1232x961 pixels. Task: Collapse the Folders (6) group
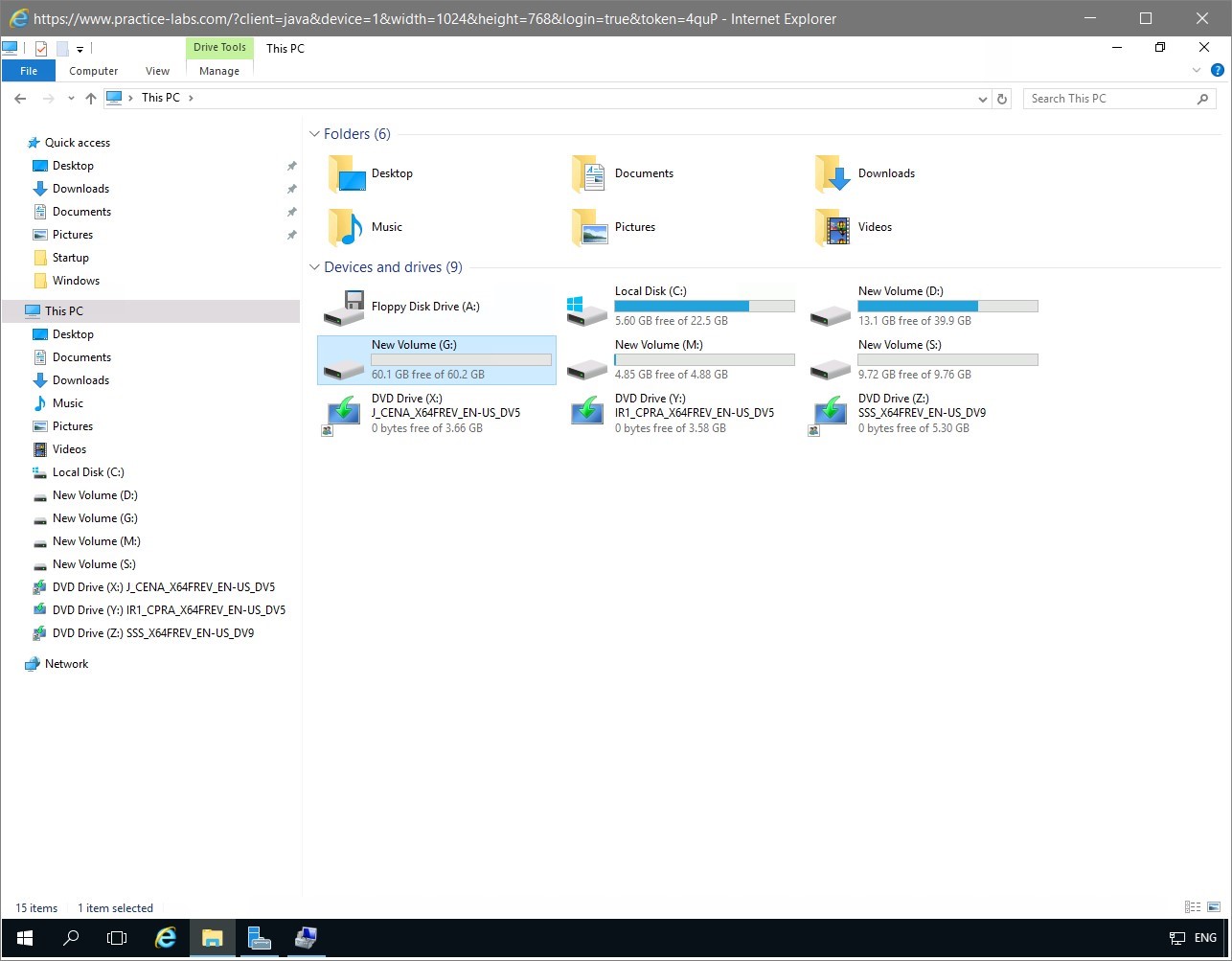coord(314,134)
